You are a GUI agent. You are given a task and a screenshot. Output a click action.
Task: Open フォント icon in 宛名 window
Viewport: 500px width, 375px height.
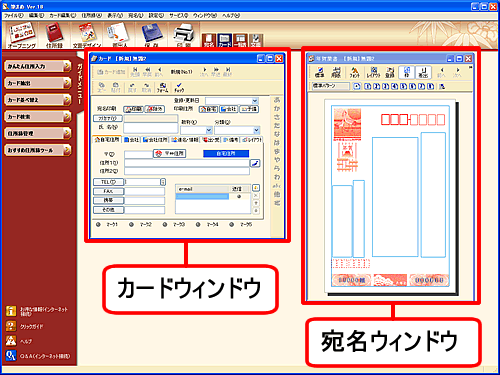click(x=355, y=72)
